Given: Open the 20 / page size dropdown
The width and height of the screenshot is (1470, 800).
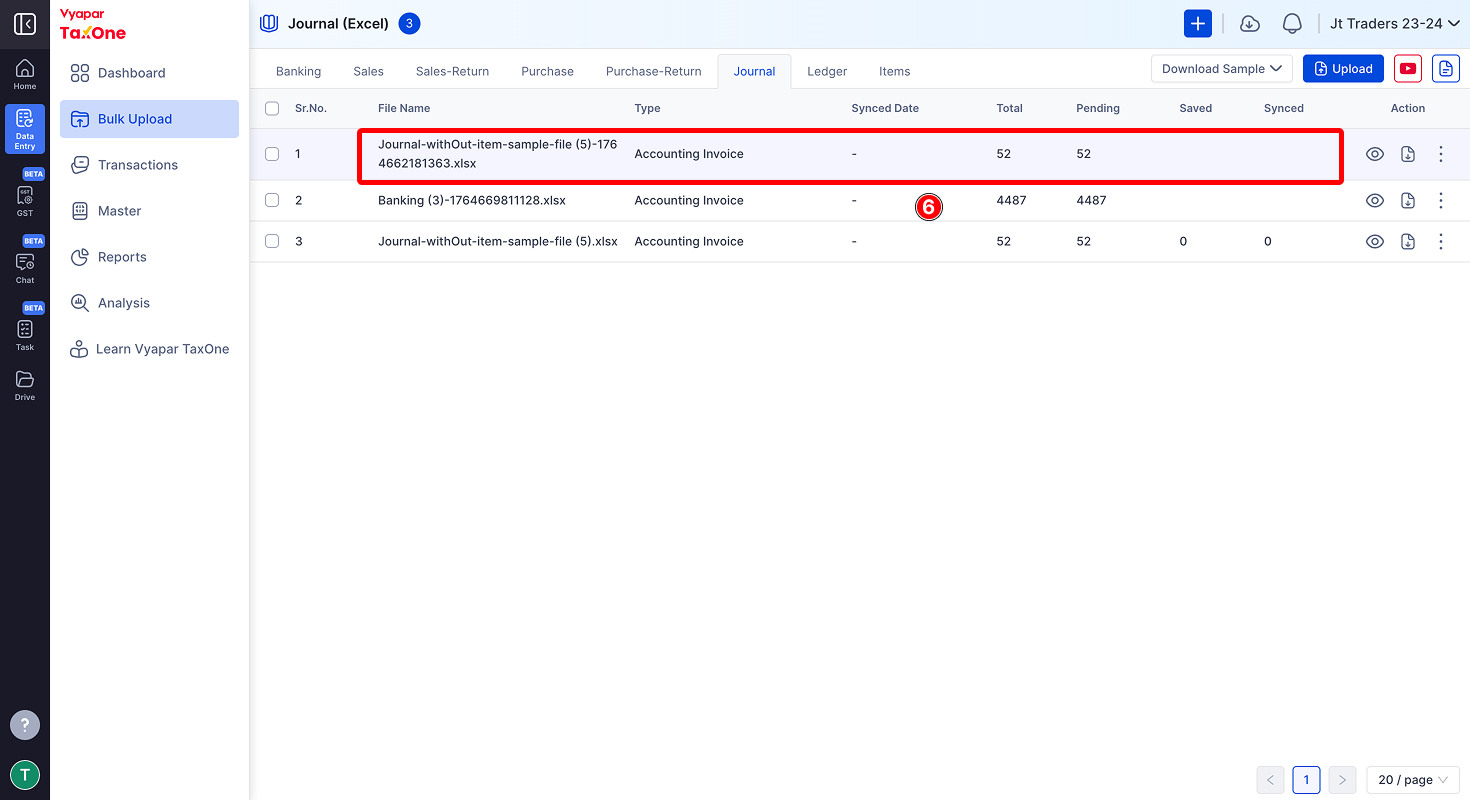Looking at the screenshot, I should click(1413, 780).
